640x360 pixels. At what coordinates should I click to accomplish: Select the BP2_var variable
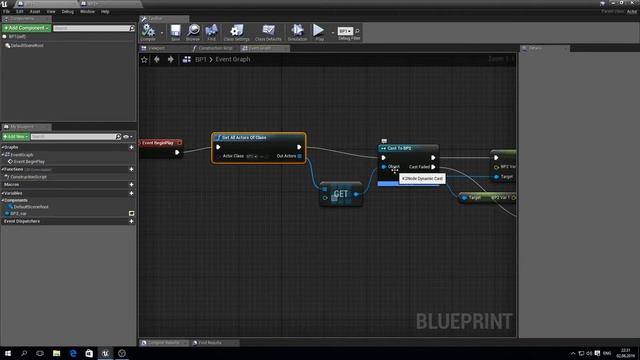pyautogui.click(x=18, y=213)
